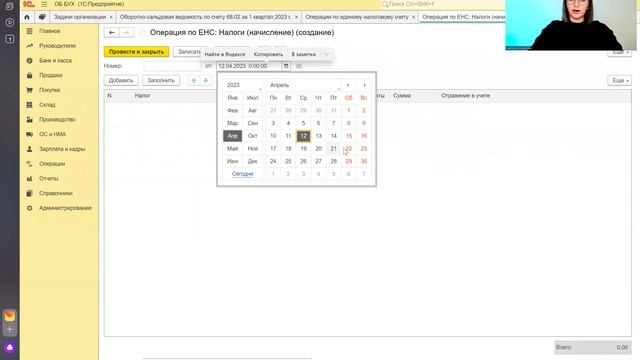Image resolution: width=640 pixels, height=360 pixels.
Task: Select month Окт in calendar
Action: [x=253, y=136]
